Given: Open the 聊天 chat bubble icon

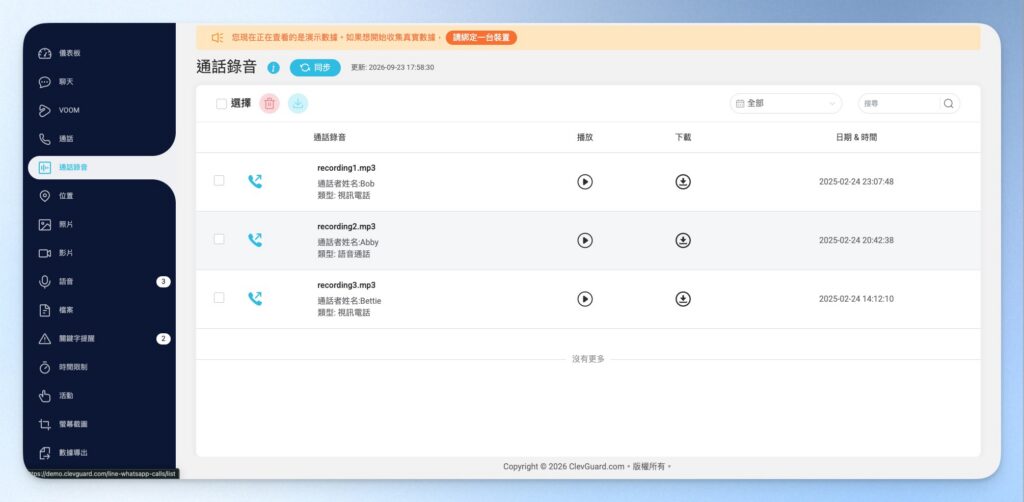Looking at the screenshot, I should 44,82.
